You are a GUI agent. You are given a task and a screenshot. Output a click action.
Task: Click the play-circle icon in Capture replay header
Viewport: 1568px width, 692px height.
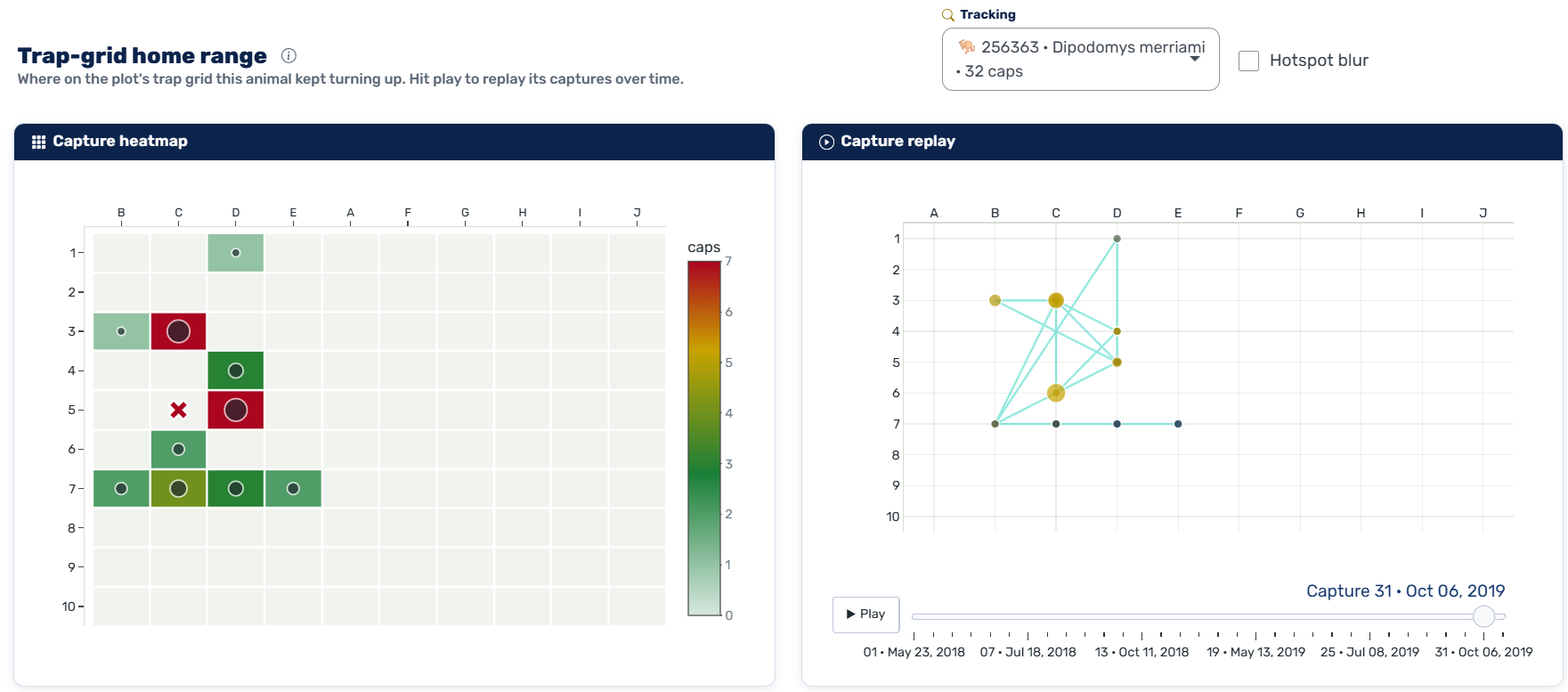(x=826, y=142)
